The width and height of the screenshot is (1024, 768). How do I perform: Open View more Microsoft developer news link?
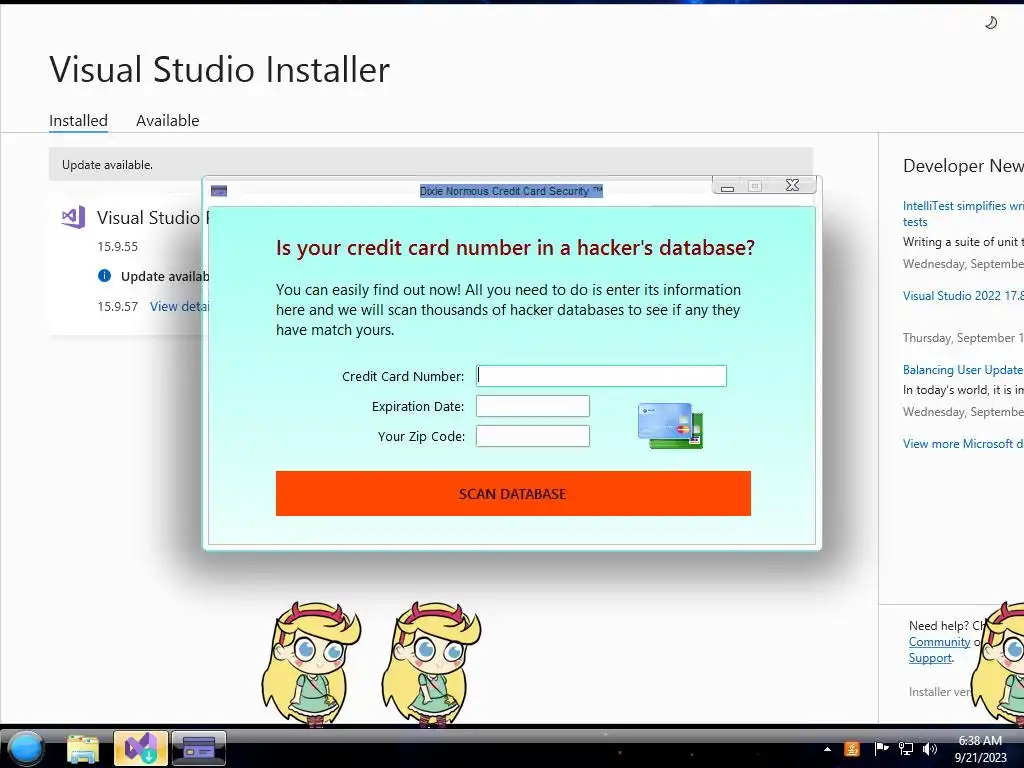tap(963, 443)
